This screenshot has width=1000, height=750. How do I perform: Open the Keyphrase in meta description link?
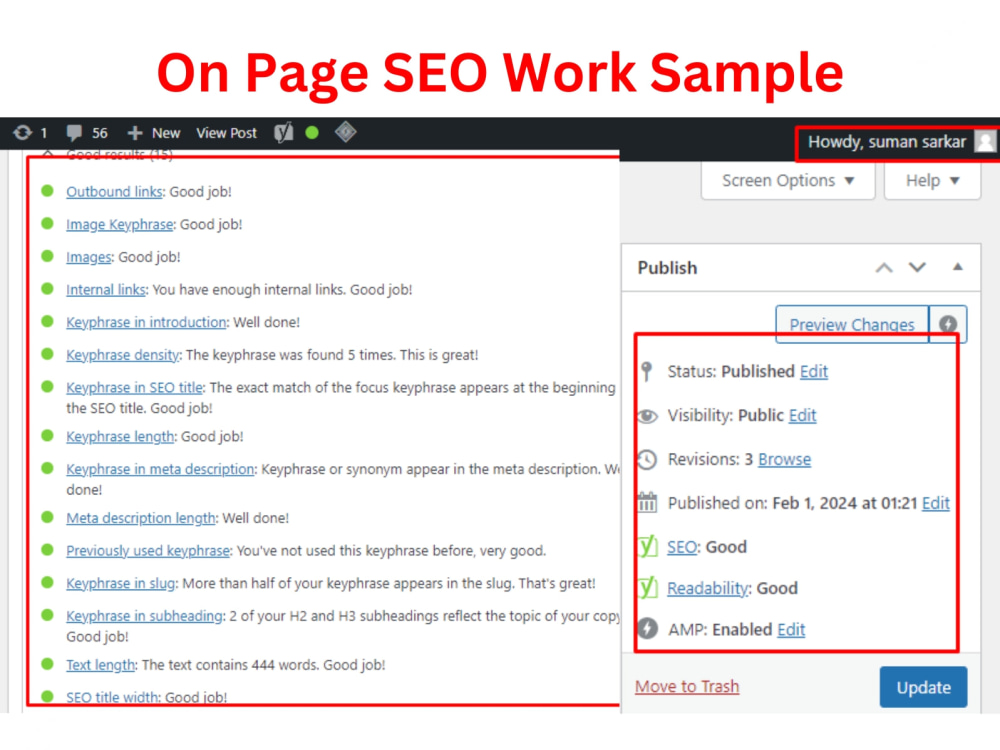160,469
